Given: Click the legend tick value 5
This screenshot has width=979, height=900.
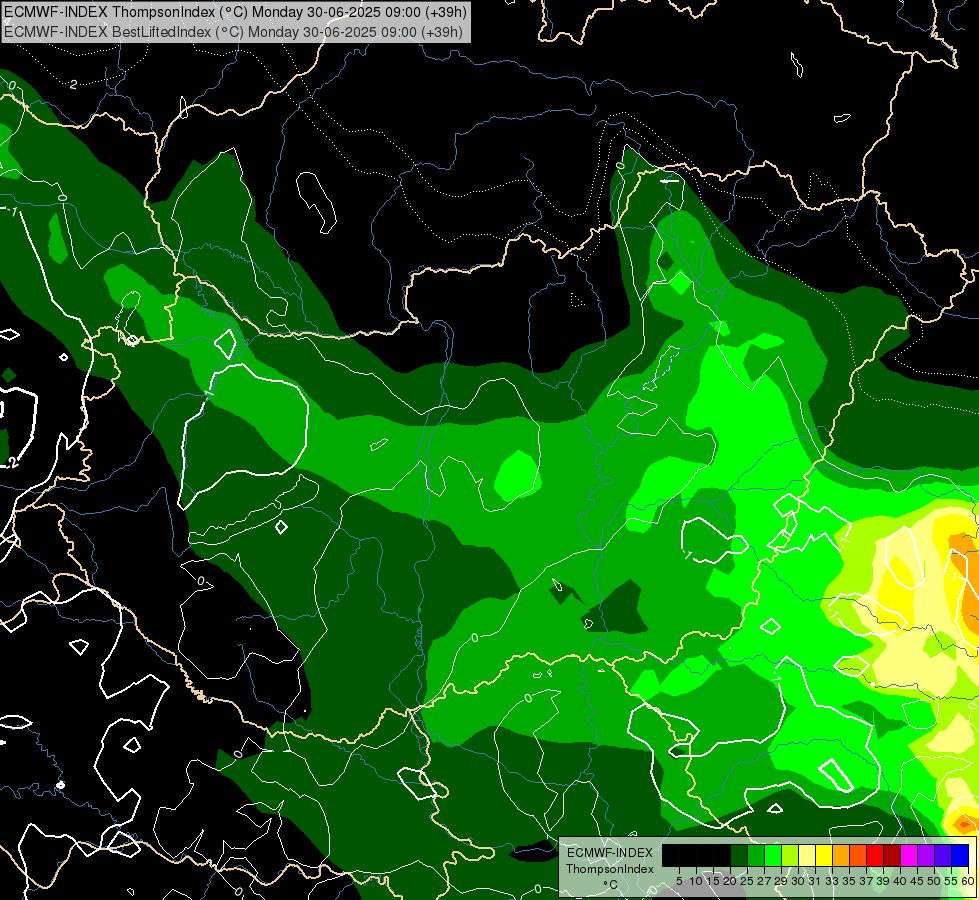Looking at the screenshot, I should click(679, 881).
